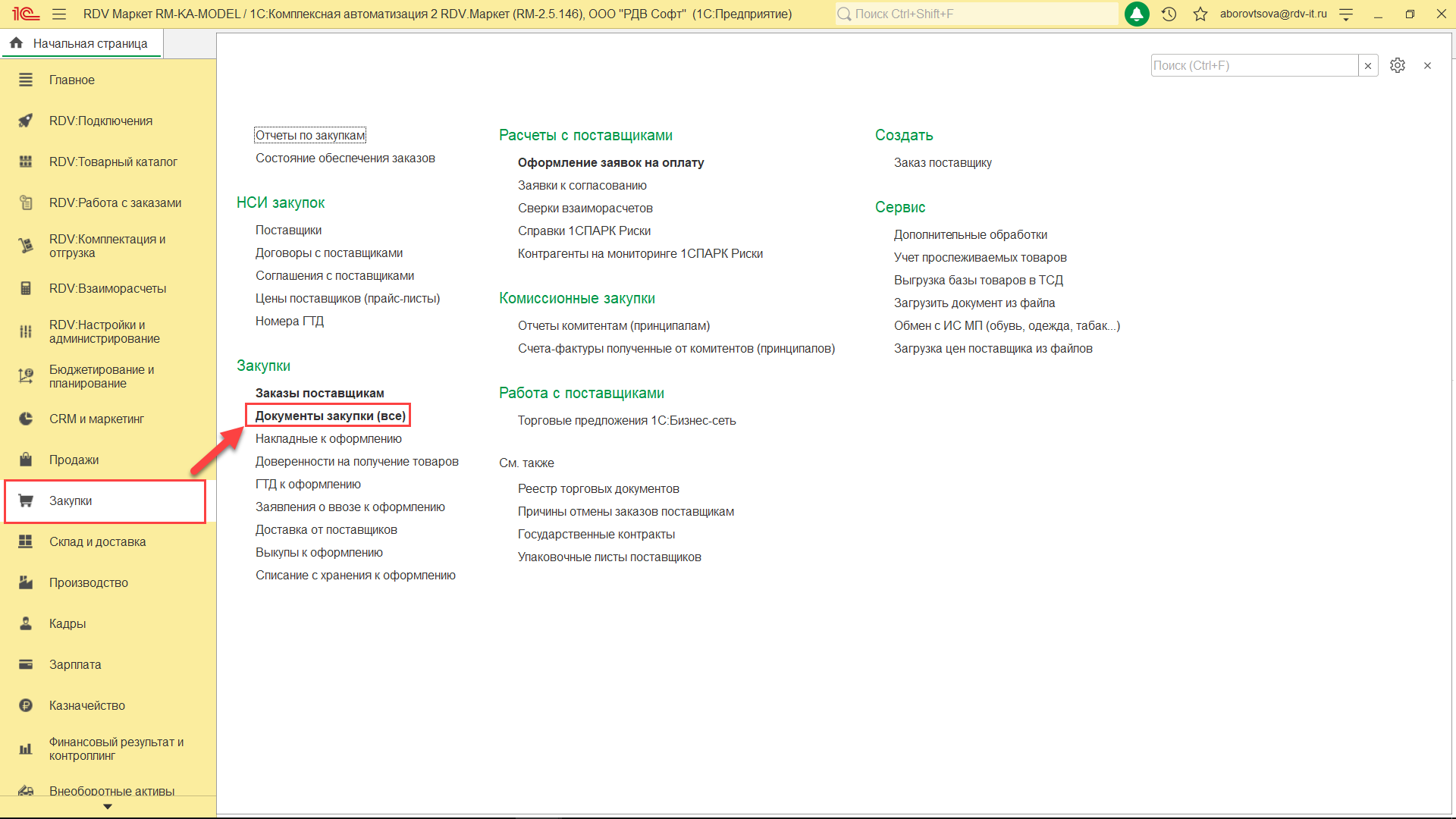Click the favorites star icon
The width and height of the screenshot is (1456, 819).
point(1200,14)
